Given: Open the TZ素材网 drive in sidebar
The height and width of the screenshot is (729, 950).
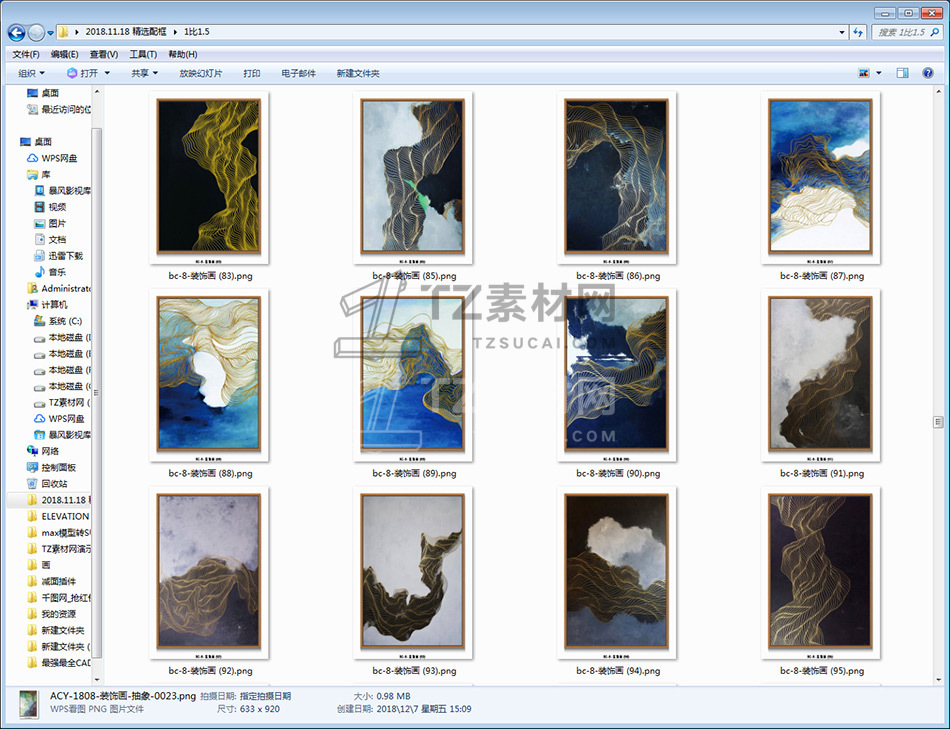Looking at the screenshot, I should [62, 402].
